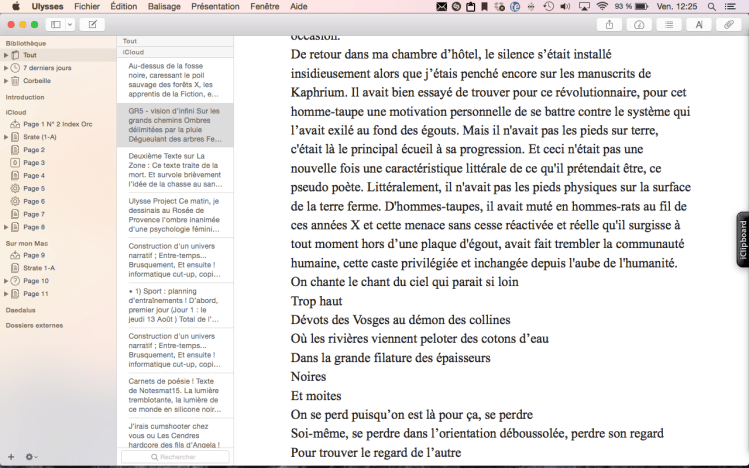The height and width of the screenshot is (468, 749).
Task: Click the add group plus icon
Action: pyautogui.click(x=11, y=457)
